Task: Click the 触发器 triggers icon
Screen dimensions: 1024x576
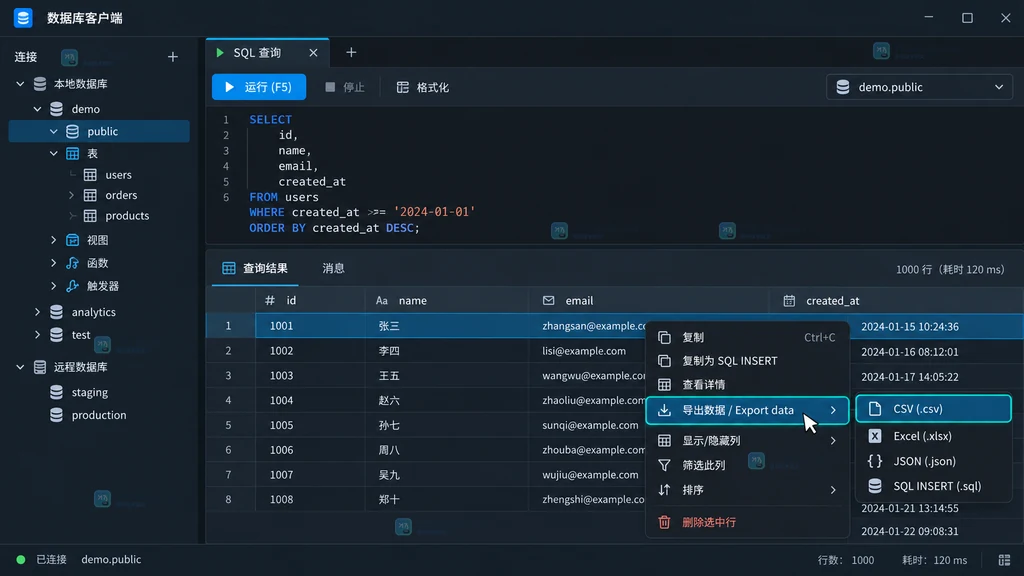Action: pyautogui.click(x=72, y=286)
